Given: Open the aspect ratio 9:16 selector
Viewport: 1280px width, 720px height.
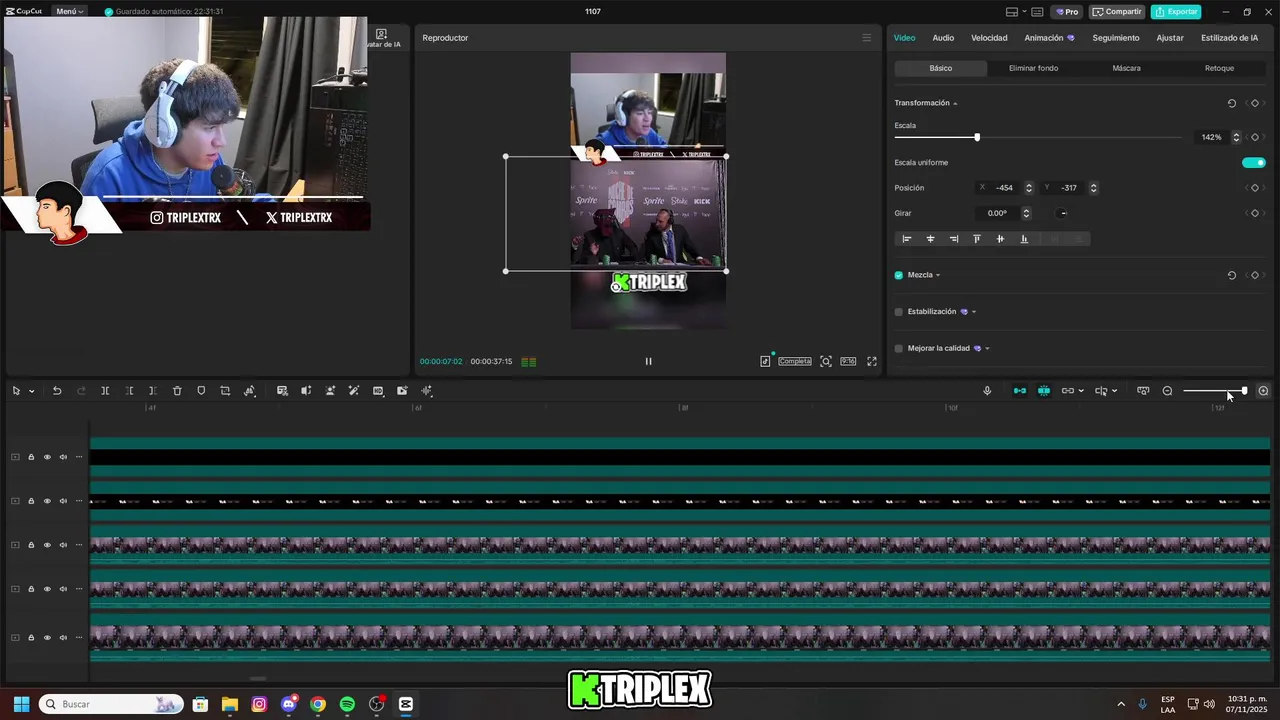Looking at the screenshot, I should [848, 361].
